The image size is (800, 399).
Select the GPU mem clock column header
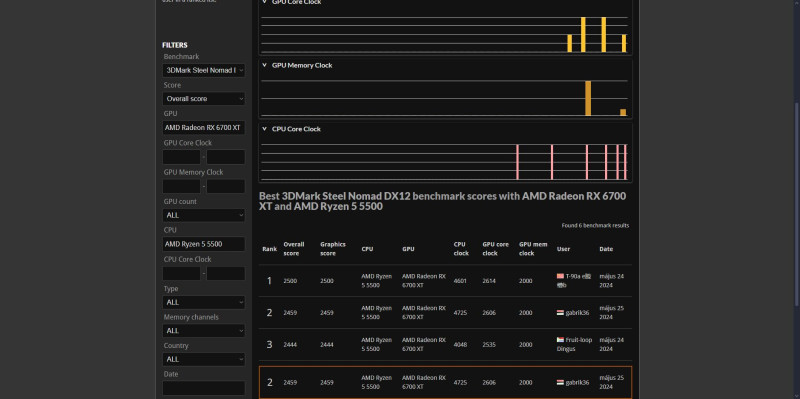[x=534, y=248]
